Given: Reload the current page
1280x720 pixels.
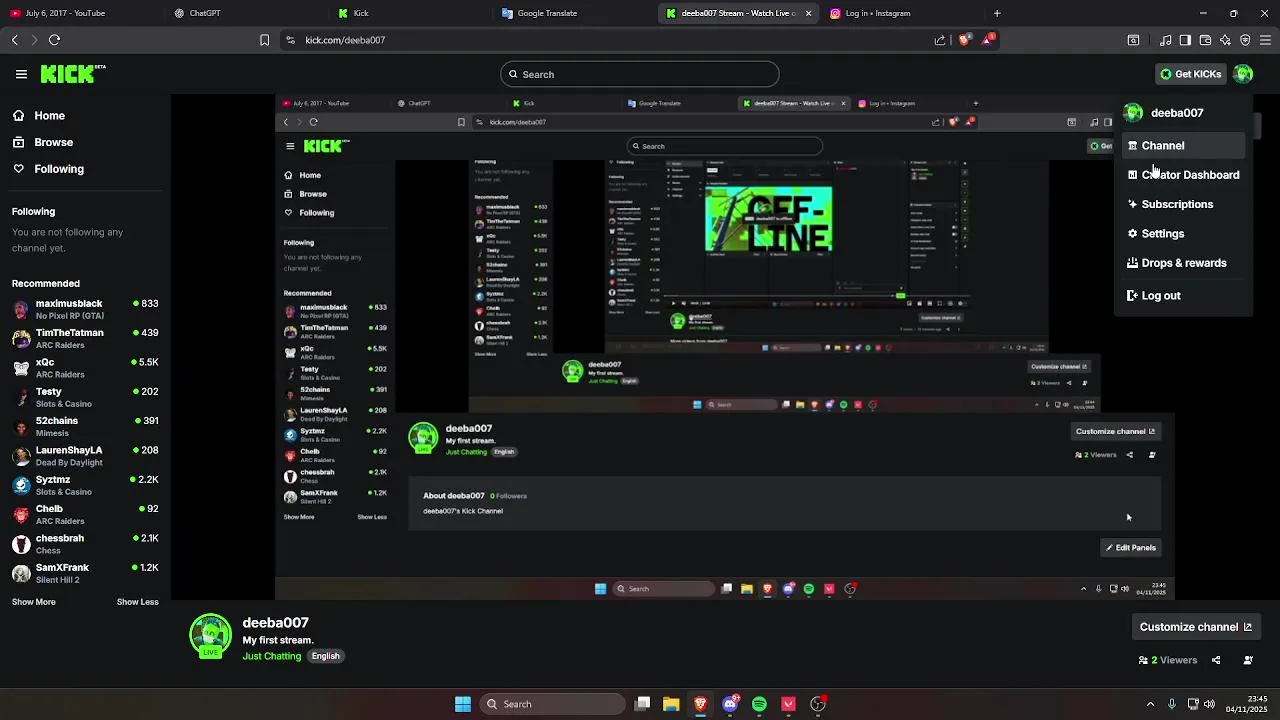Looking at the screenshot, I should pos(54,40).
